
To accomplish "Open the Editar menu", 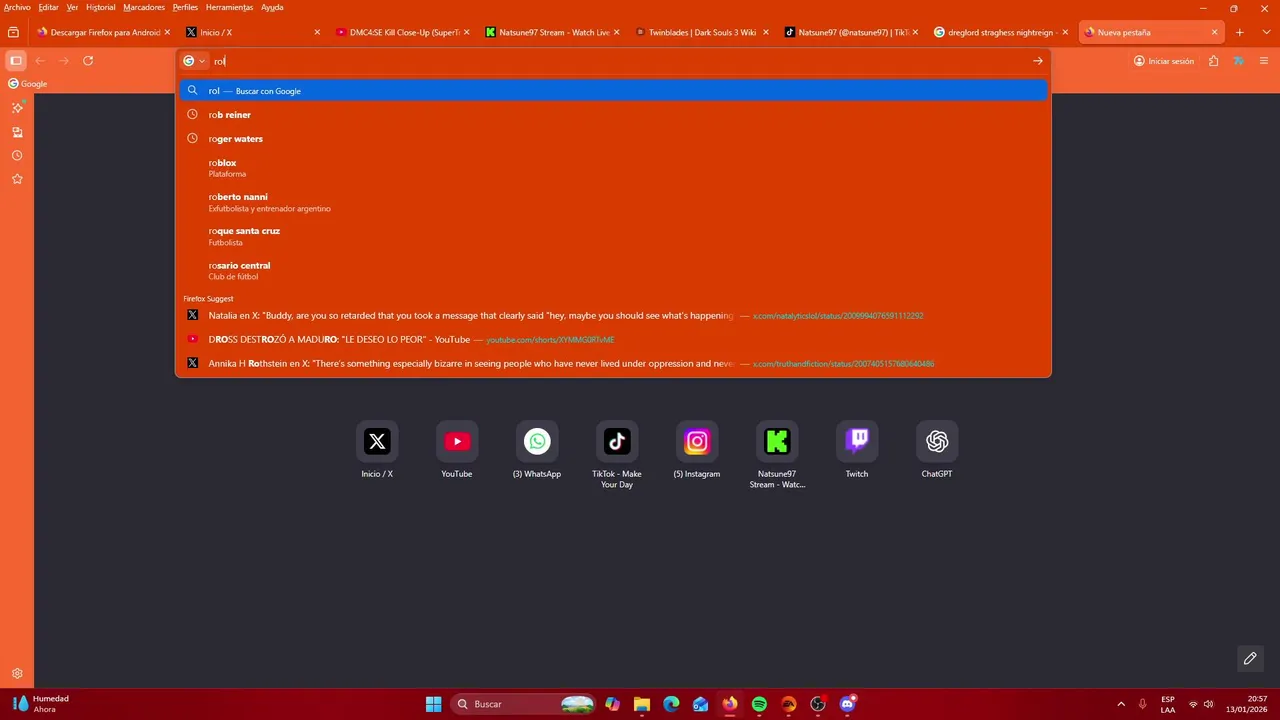I will pyautogui.click(x=48, y=7).
